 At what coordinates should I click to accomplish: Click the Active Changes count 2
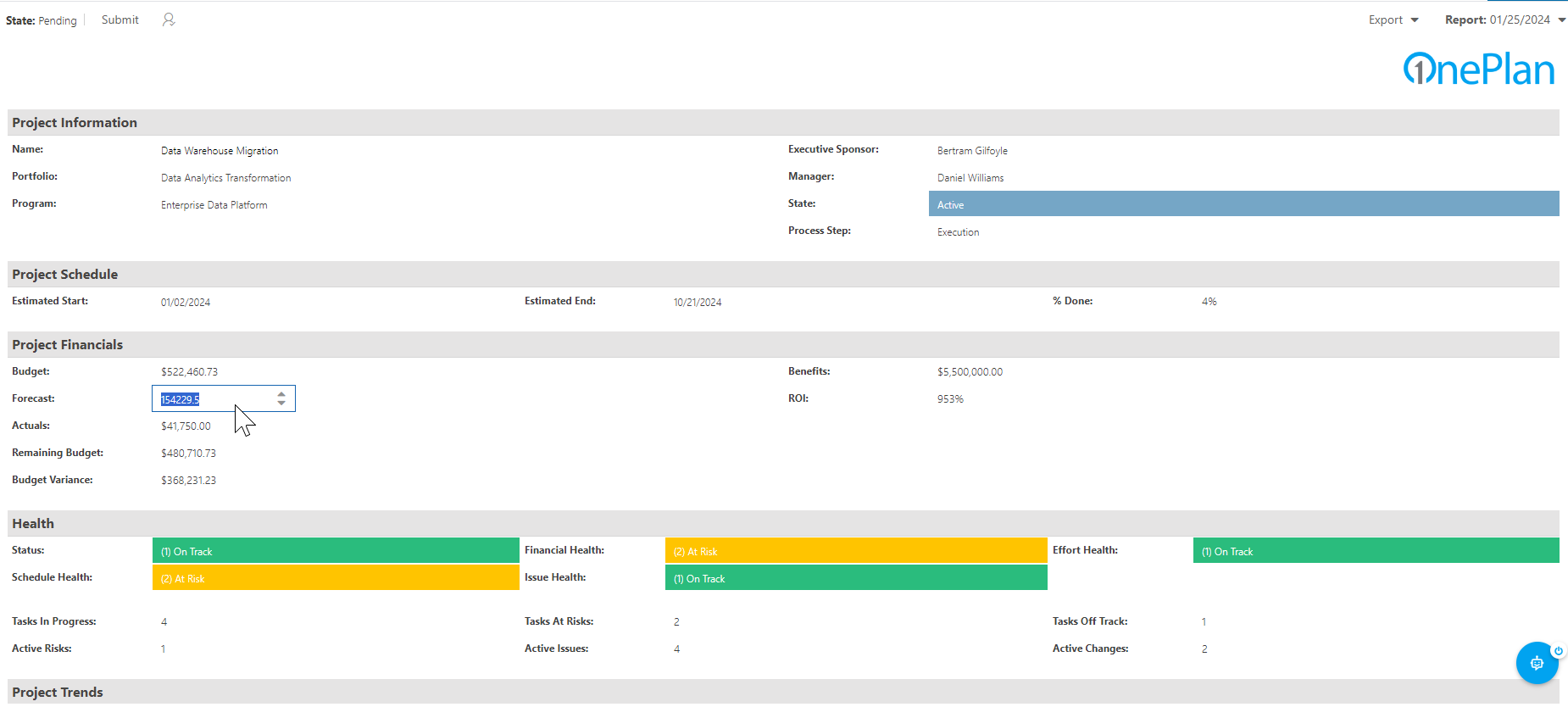(x=1204, y=649)
